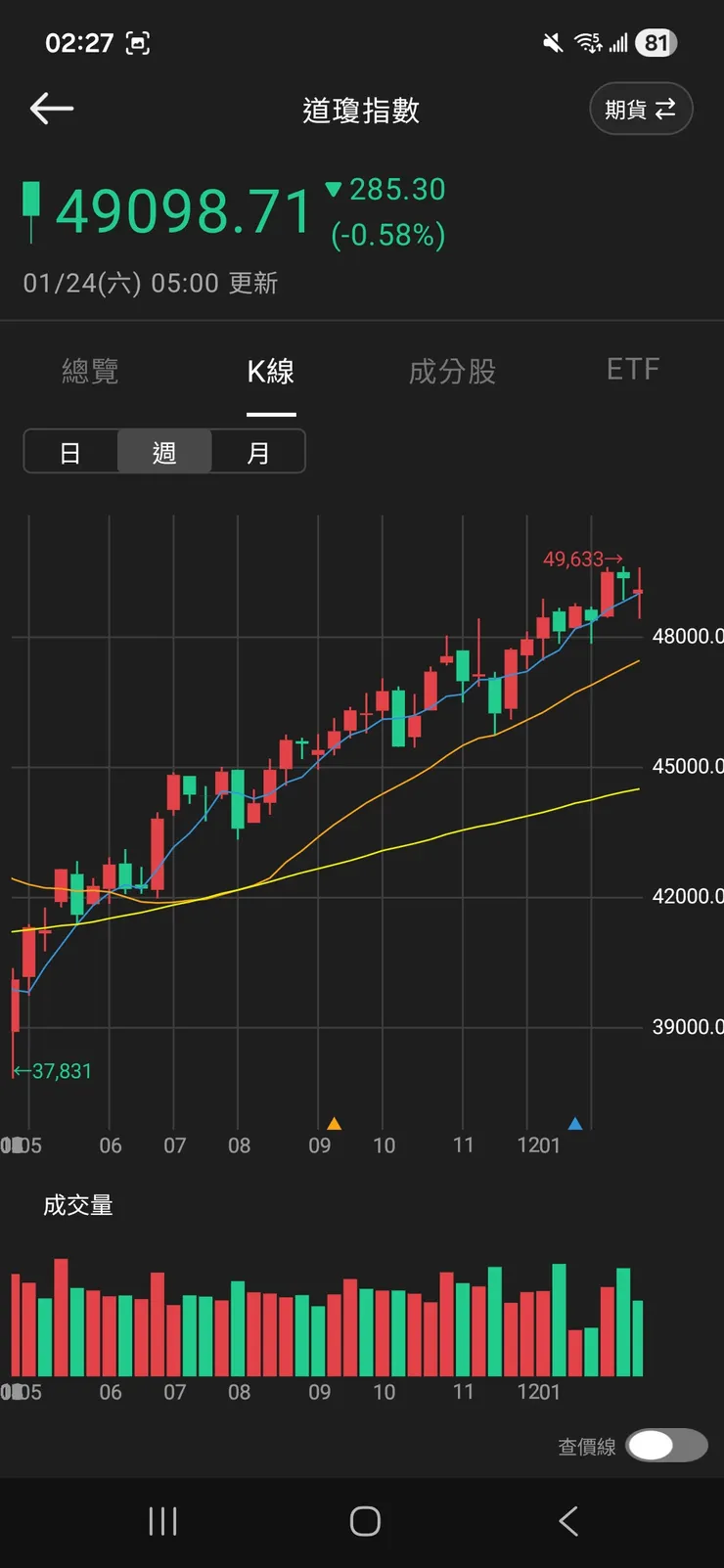
Task: Enable the 查價線 price line toggle
Action: pyautogui.click(x=666, y=1445)
